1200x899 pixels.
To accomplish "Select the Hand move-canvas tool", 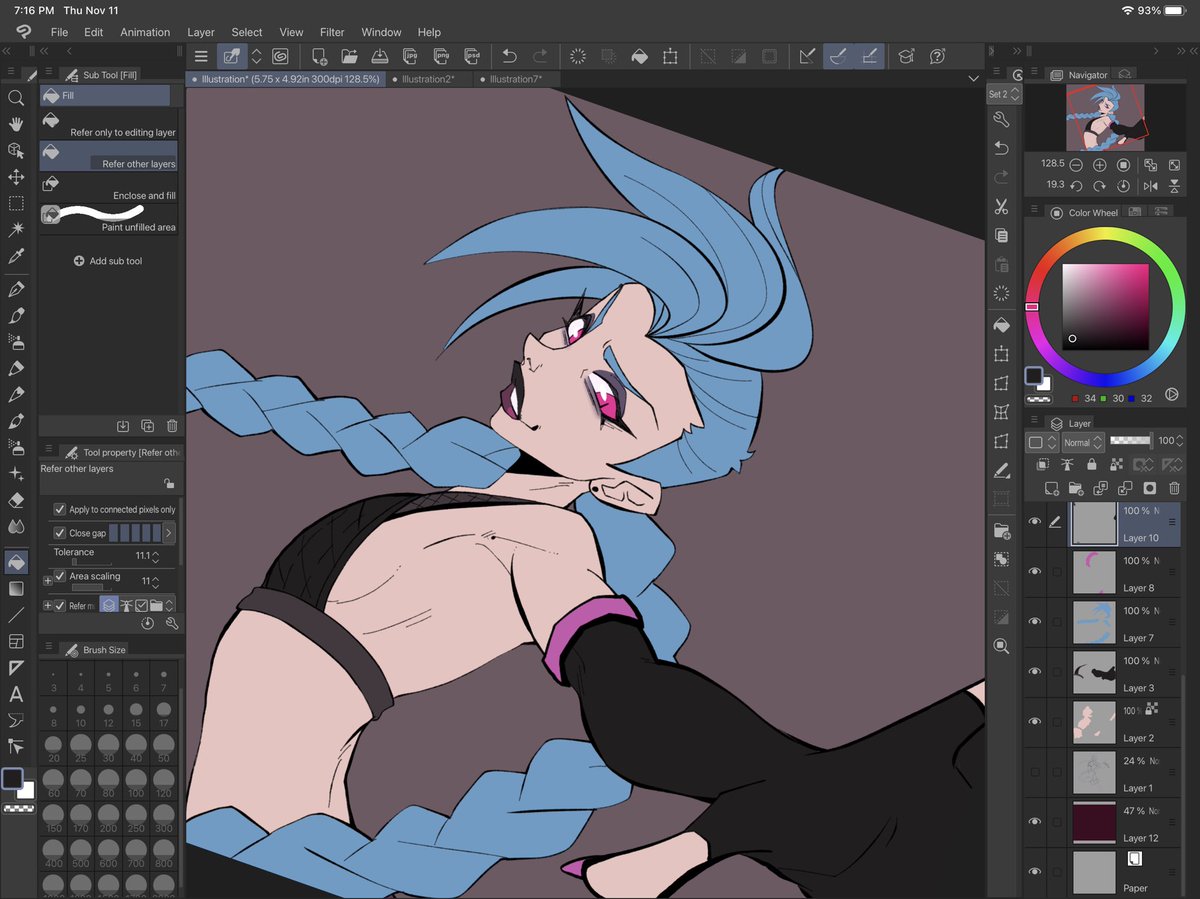I will (x=16, y=124).
